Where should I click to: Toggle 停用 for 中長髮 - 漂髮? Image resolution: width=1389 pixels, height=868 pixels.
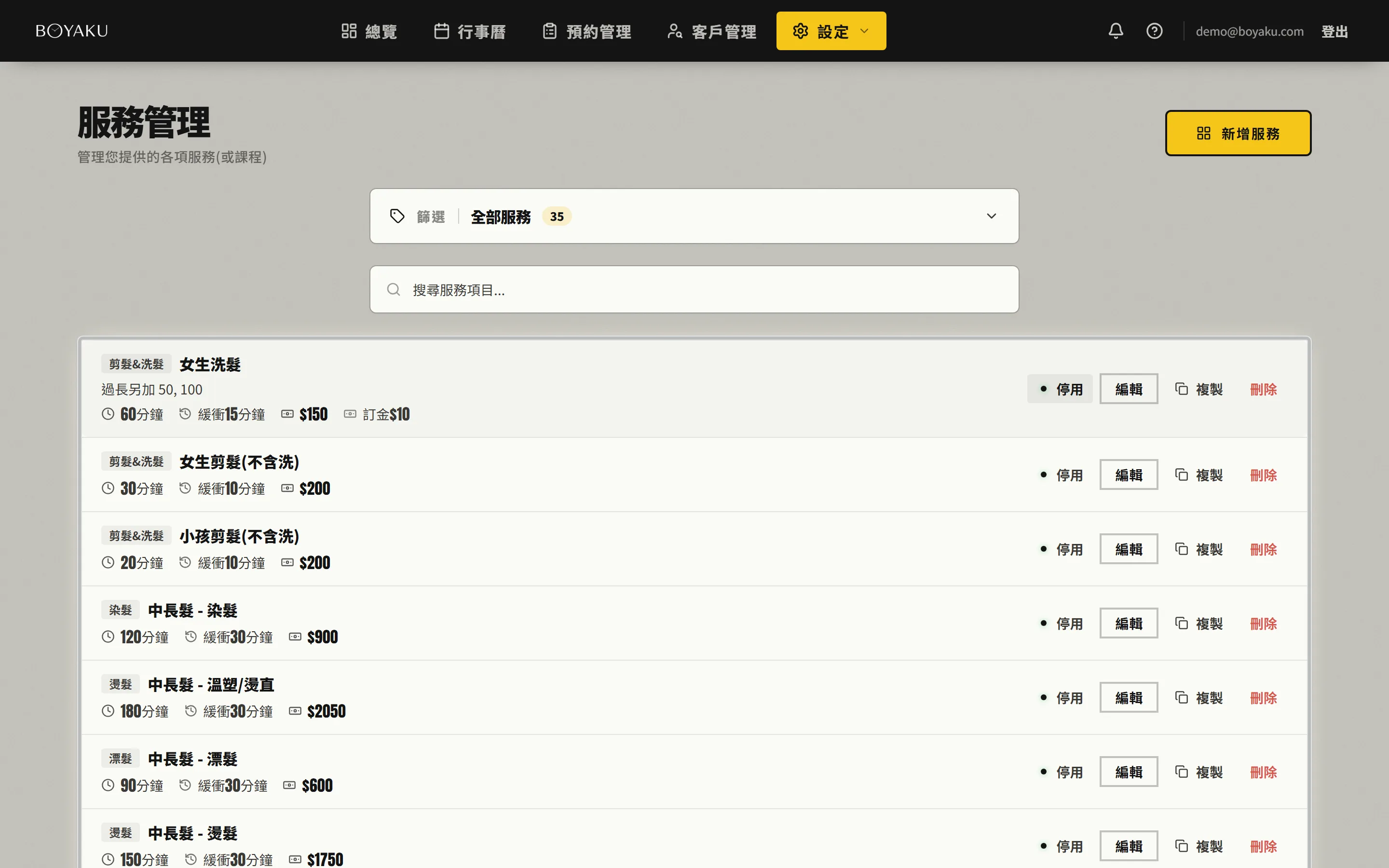(1060, 772)
